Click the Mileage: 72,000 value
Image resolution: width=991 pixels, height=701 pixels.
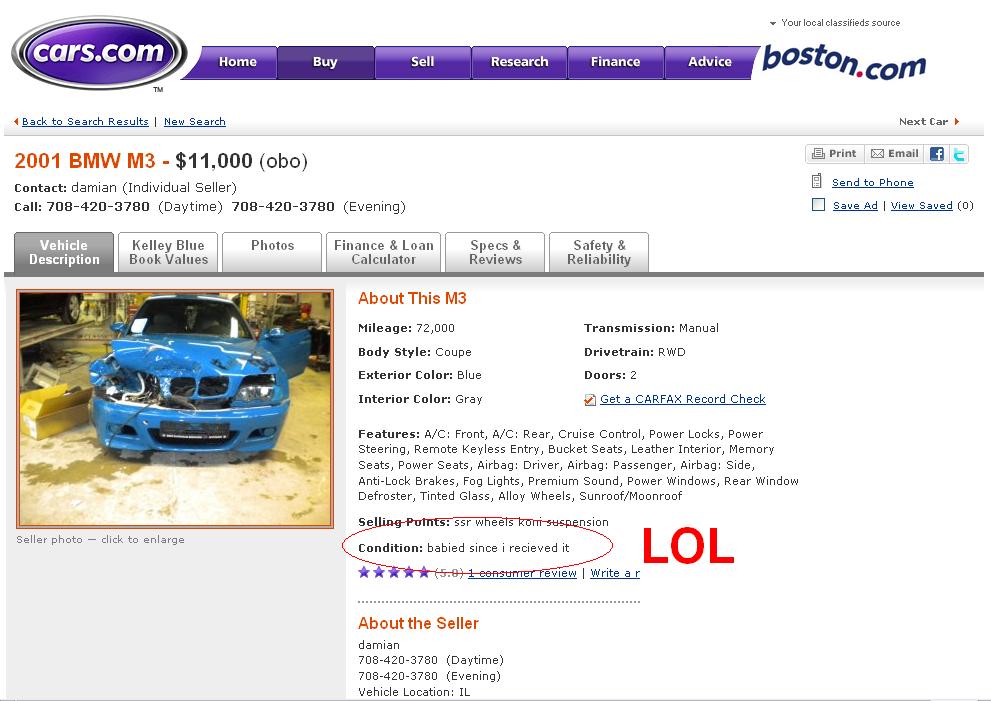pyautogui.click(x=435, y=328)
